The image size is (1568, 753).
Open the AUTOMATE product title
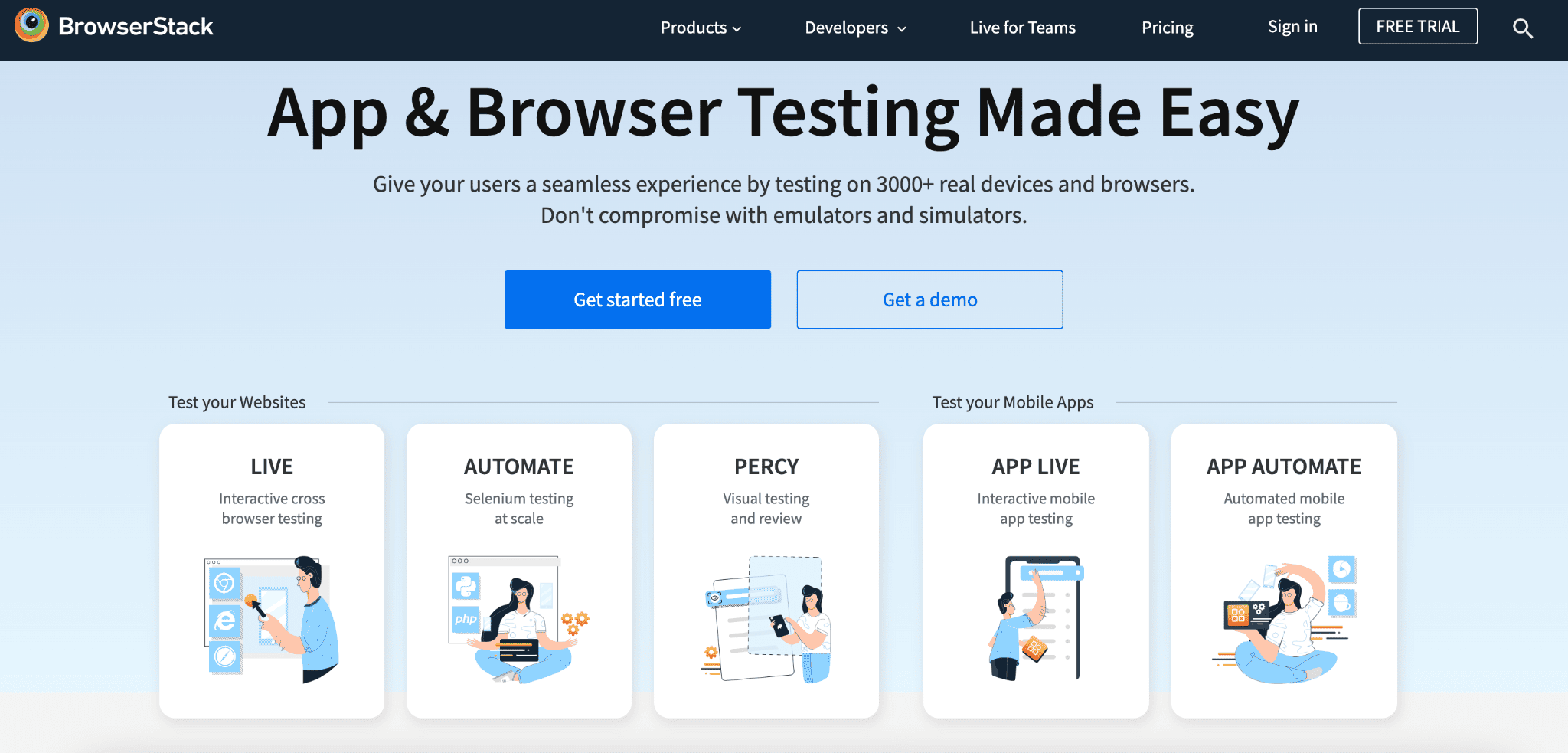519,467
